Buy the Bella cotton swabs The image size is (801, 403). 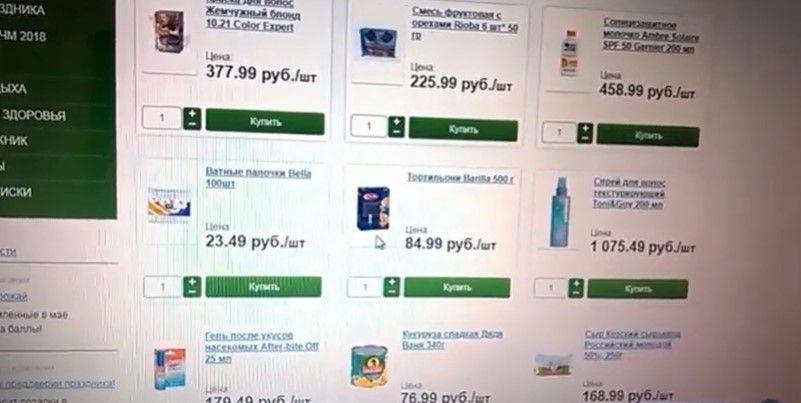[264, 287]
